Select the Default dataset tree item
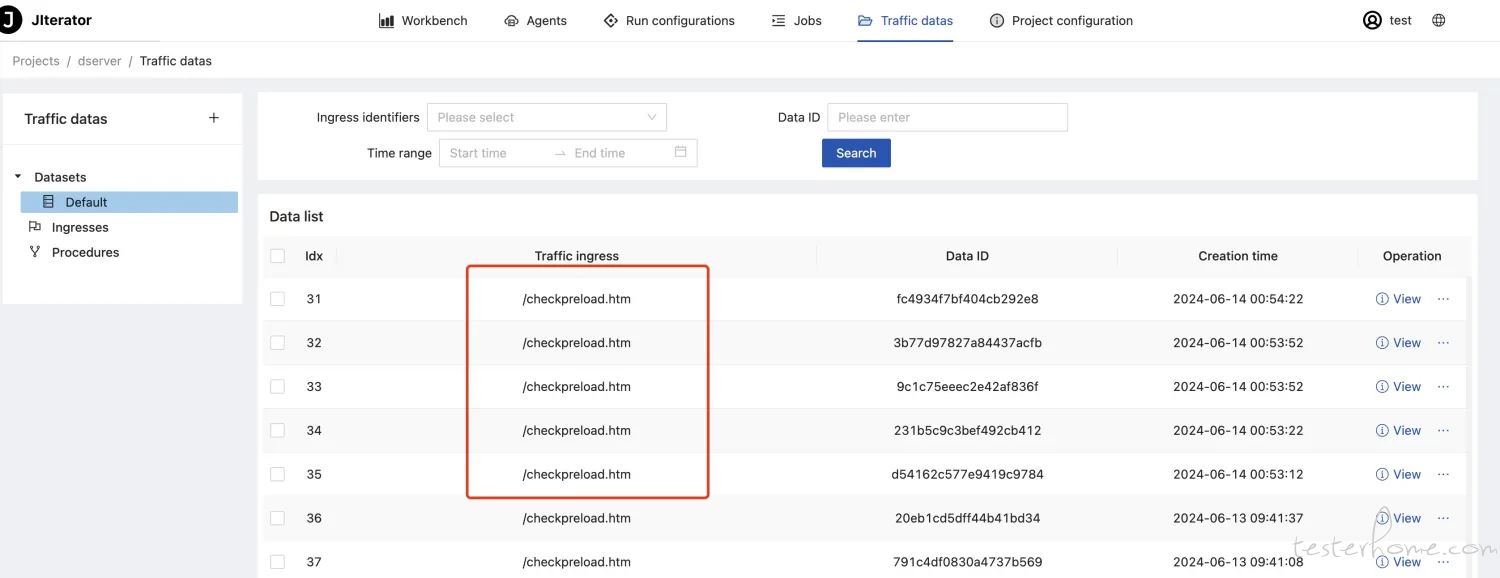The image size is (1500, 578). coord(129,202)
